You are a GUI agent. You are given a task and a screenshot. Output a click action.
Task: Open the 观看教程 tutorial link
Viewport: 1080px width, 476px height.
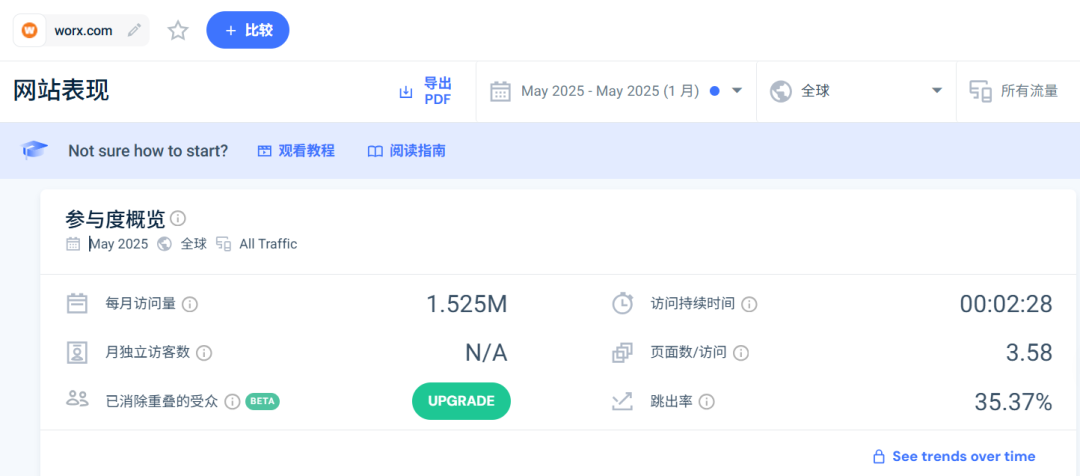point(296,151)
